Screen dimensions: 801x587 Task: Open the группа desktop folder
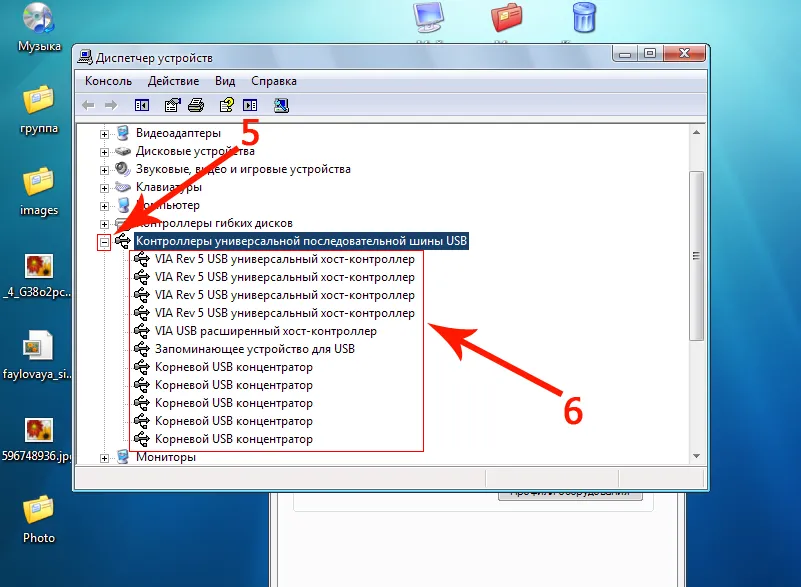click(39, 109)
